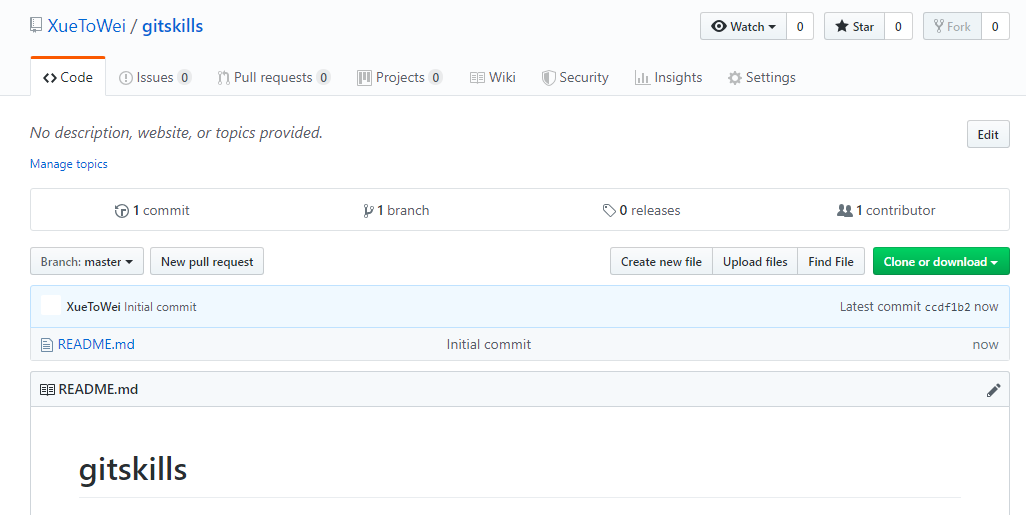Open the Wiki tab
1026x515 pixels.
pyautogui.click(x=493, y=77)
